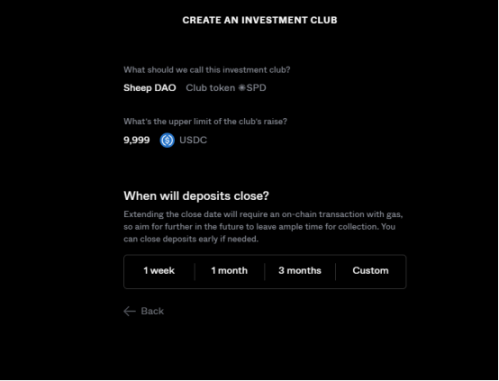499x381 pixels.
Task: Click the SPD ticker text
Action: tap(256, 88)
